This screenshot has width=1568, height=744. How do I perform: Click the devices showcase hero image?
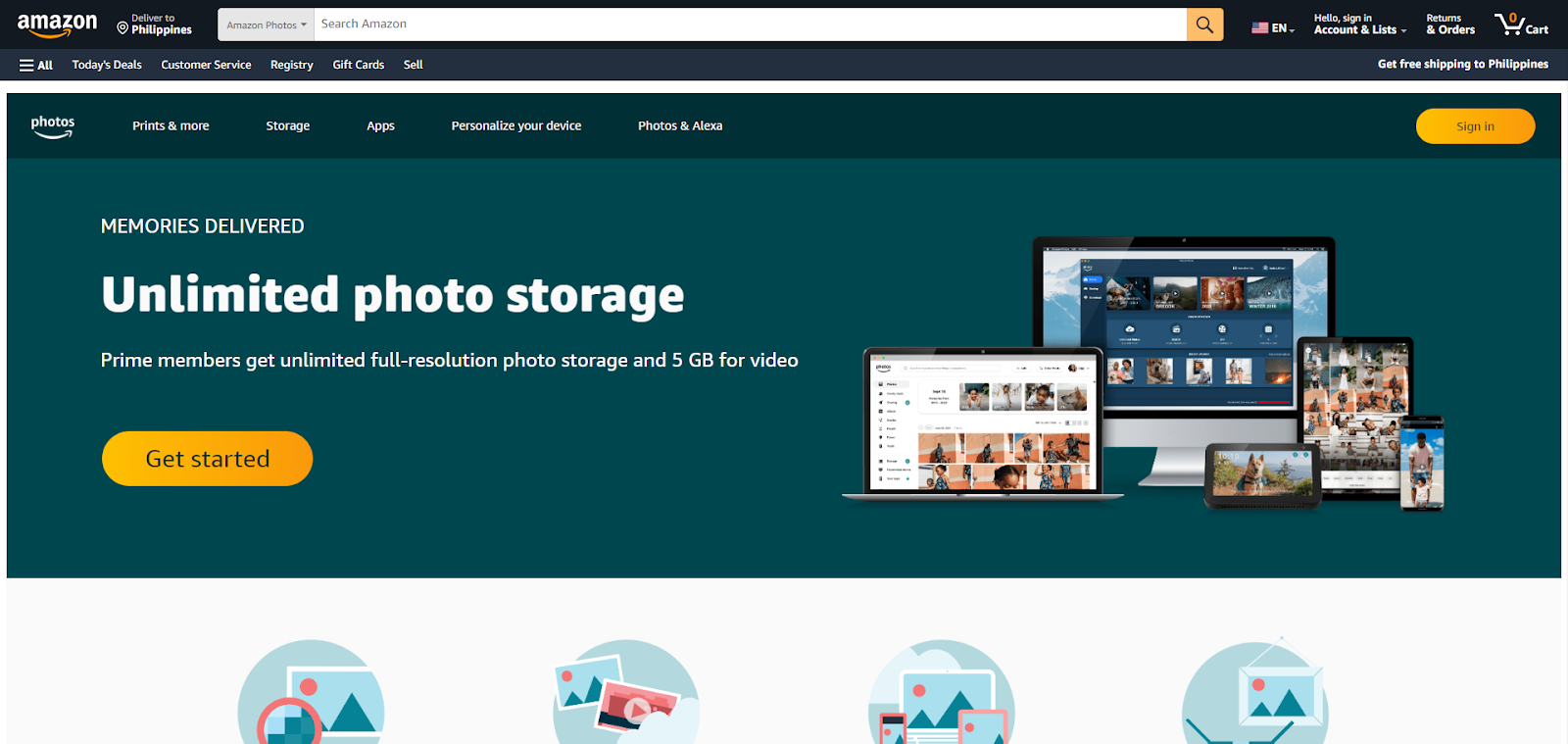tap(1143, 373)
